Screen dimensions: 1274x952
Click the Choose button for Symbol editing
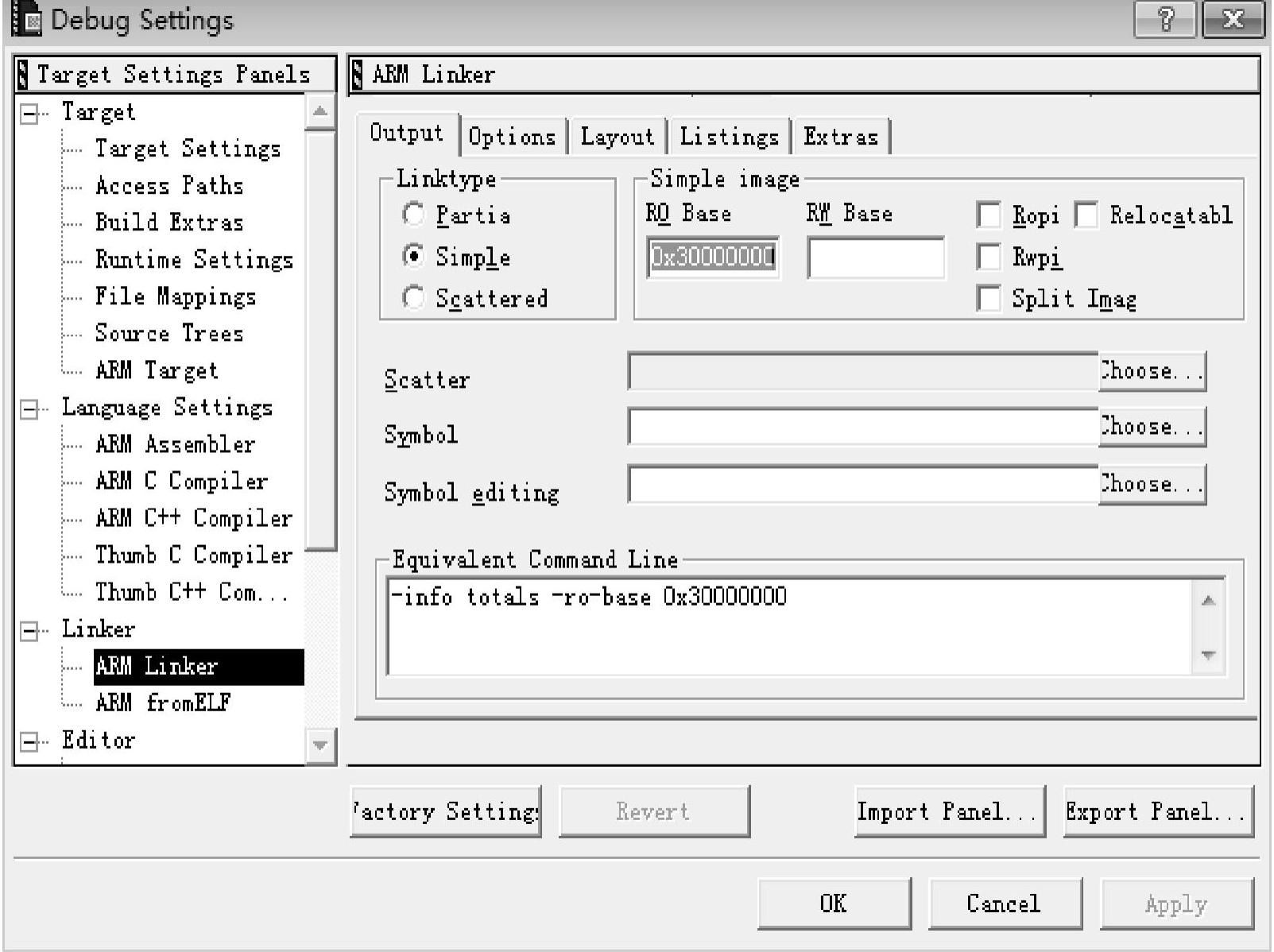[x=1152, y=484]
